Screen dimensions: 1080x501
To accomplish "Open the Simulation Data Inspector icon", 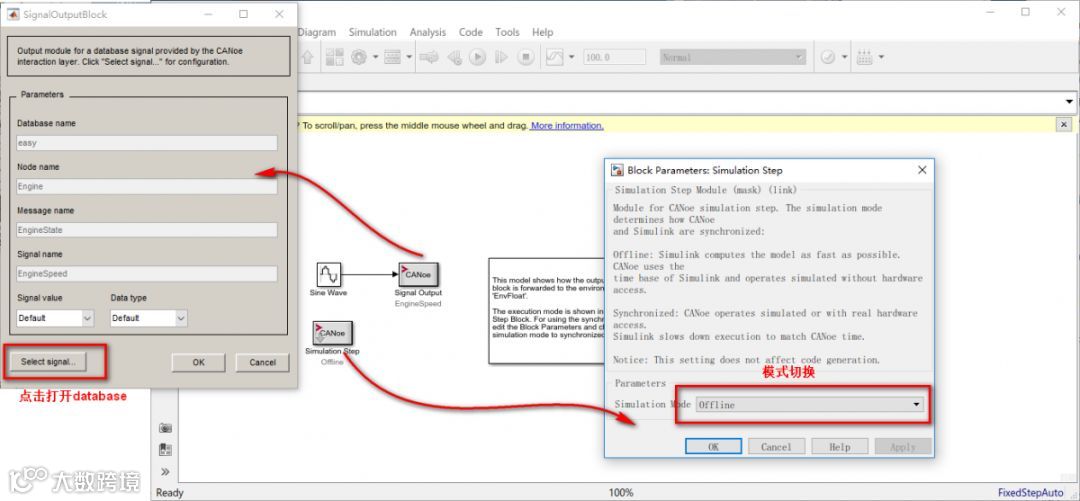I will 554,58.
